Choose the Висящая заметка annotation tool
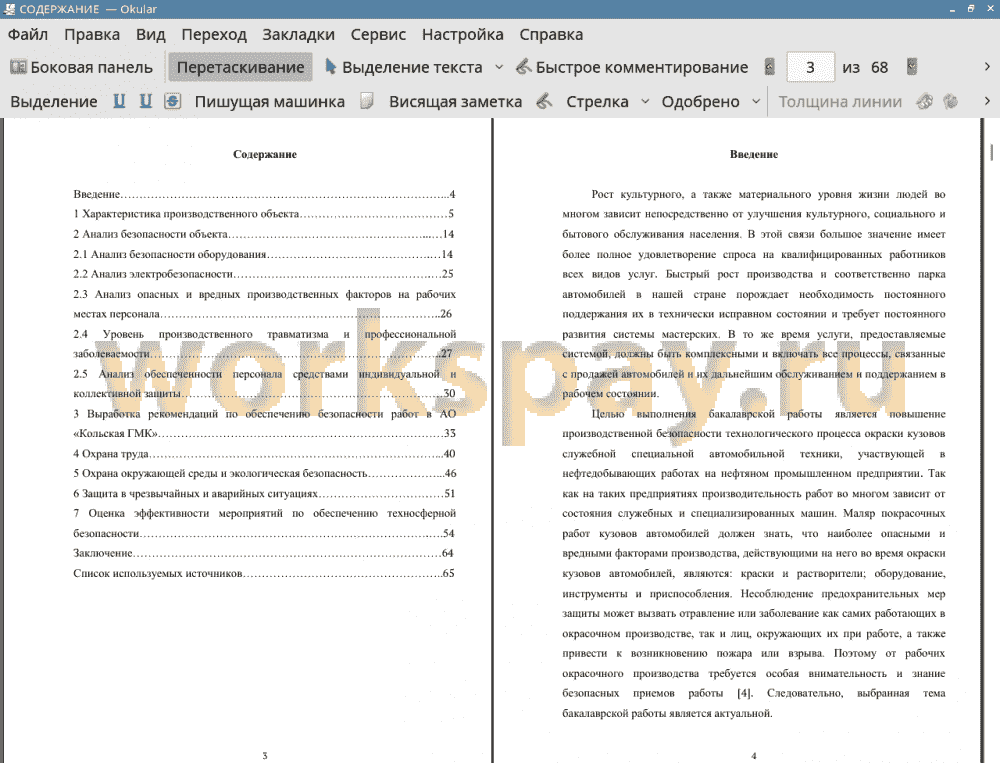Viewport: 1000px width, 763px height. (x=455, y=101)
